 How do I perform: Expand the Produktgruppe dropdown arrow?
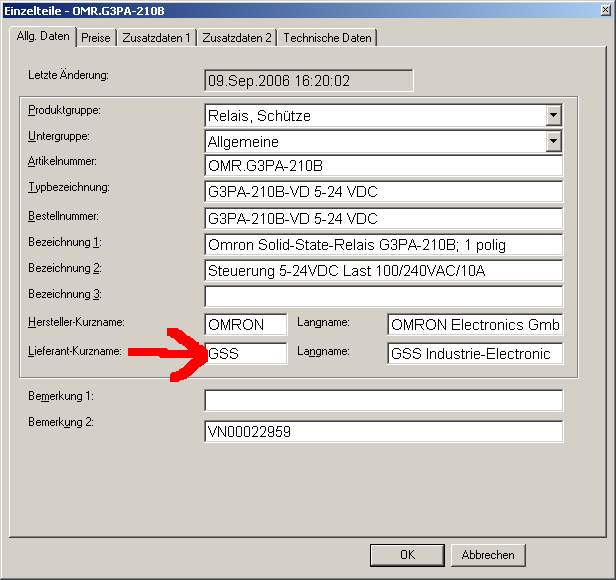click(553, 116)
